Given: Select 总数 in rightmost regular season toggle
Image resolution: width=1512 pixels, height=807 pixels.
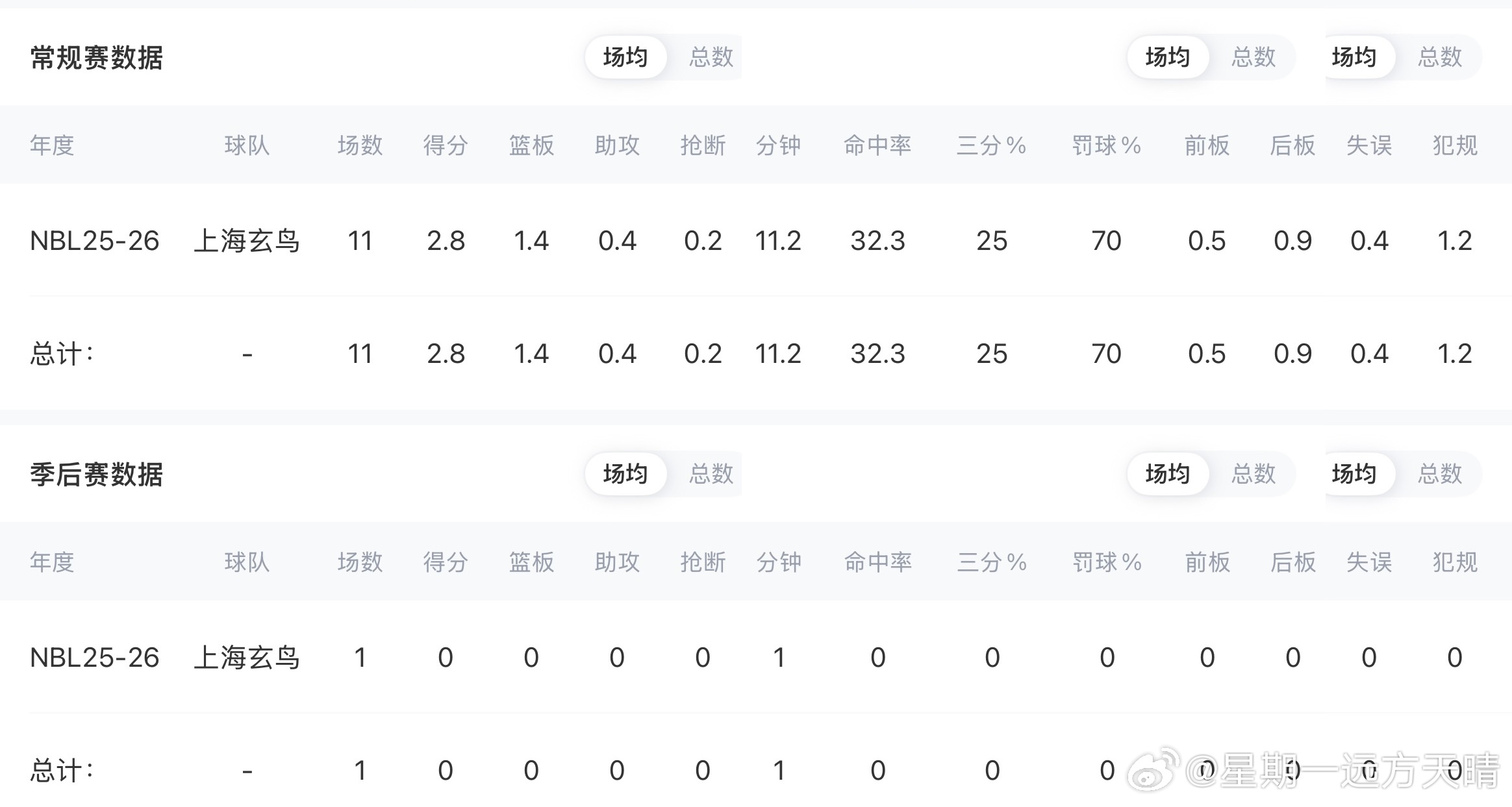Looking at the screenshot, I should click(1440, 57).
